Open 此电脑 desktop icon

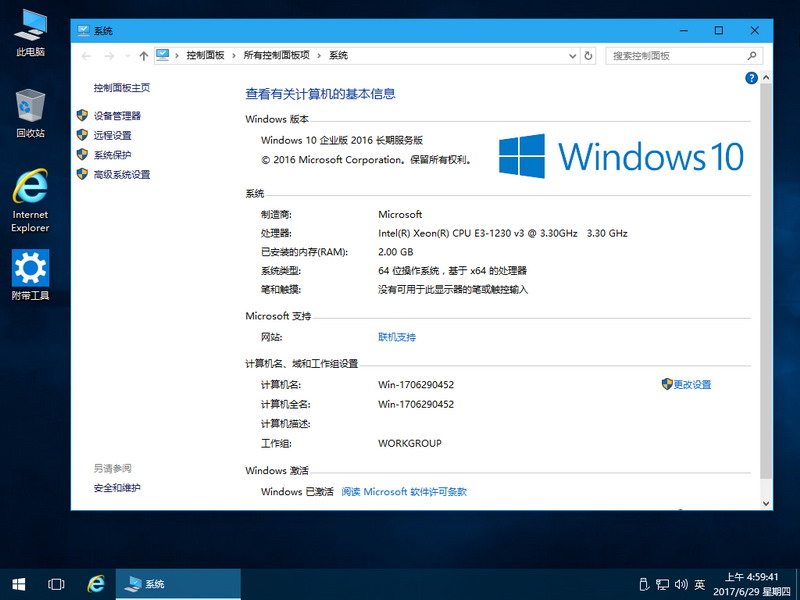31,33
